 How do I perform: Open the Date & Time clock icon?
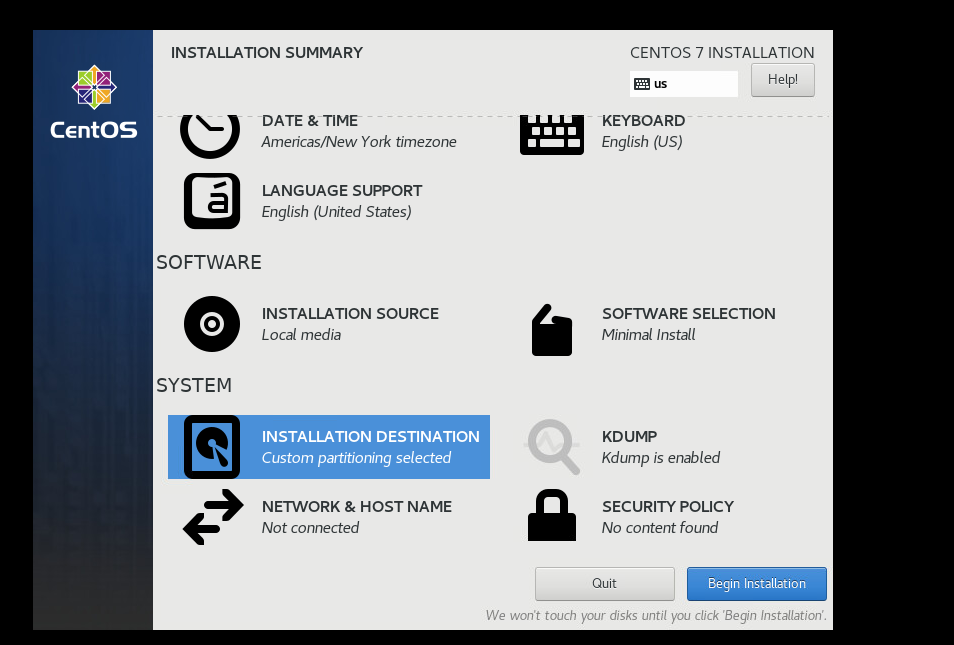[x=210, y=136]
